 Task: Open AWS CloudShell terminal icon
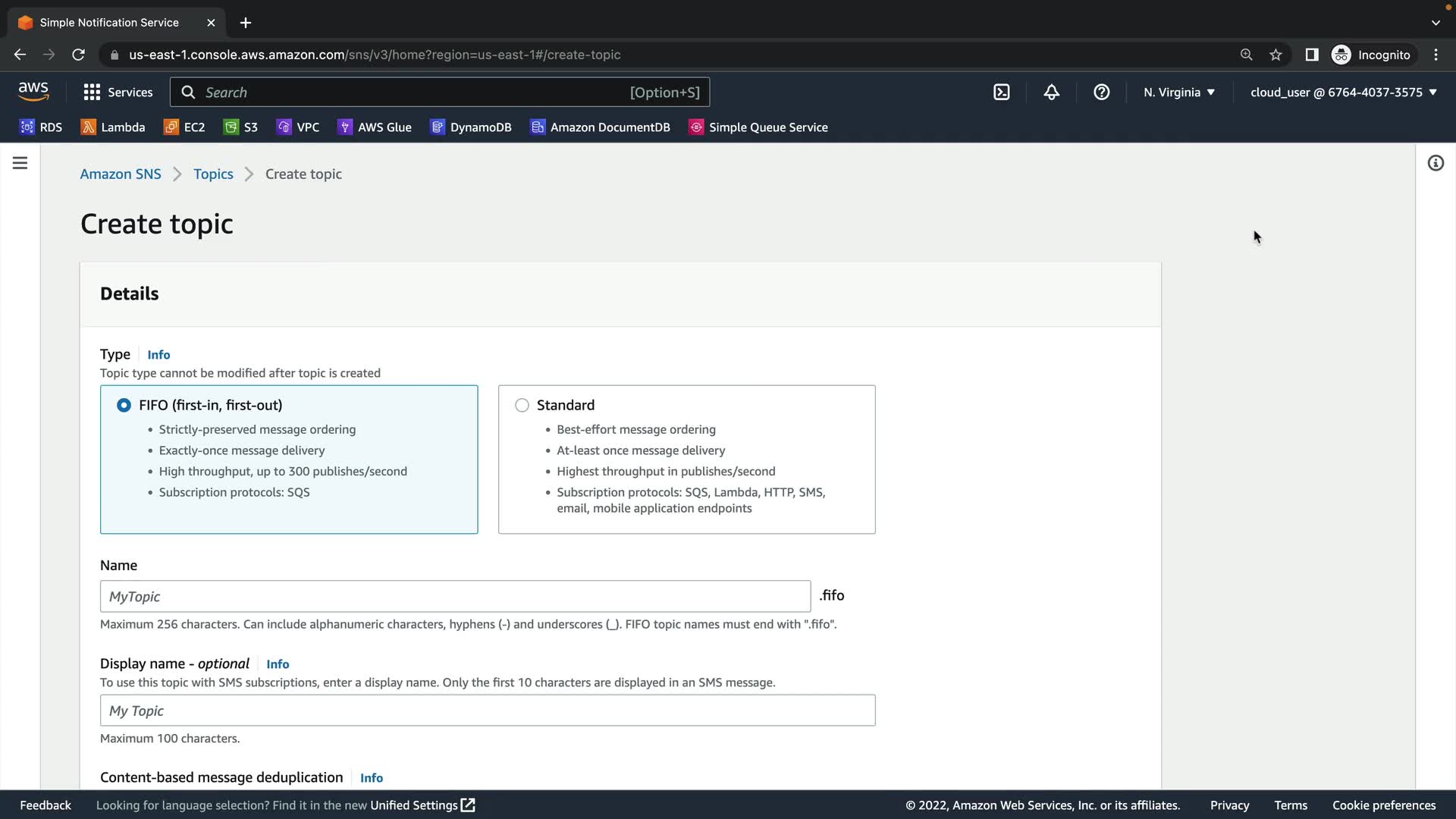[x=1002, y=93]
